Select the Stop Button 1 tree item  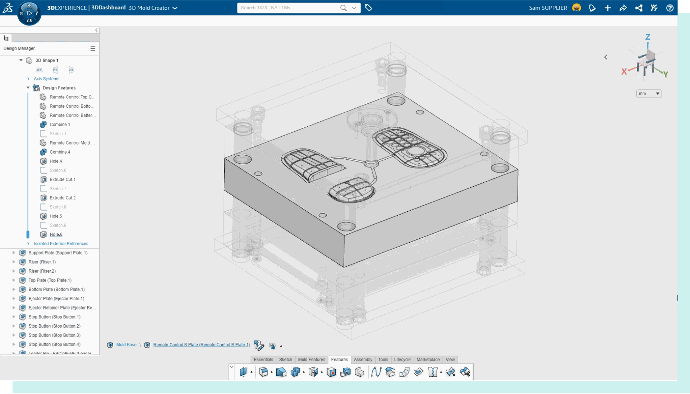tap(55, 317)
